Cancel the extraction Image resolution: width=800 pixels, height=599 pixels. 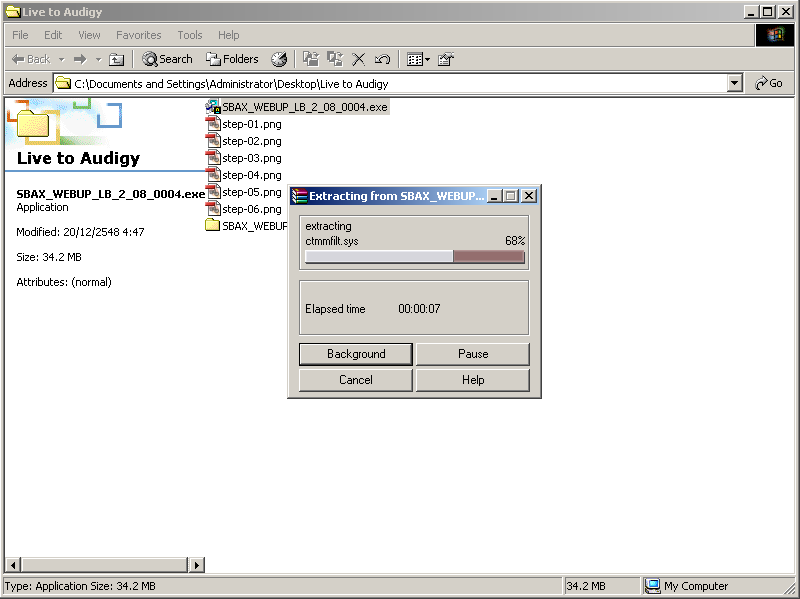click(x=356, y=380)
